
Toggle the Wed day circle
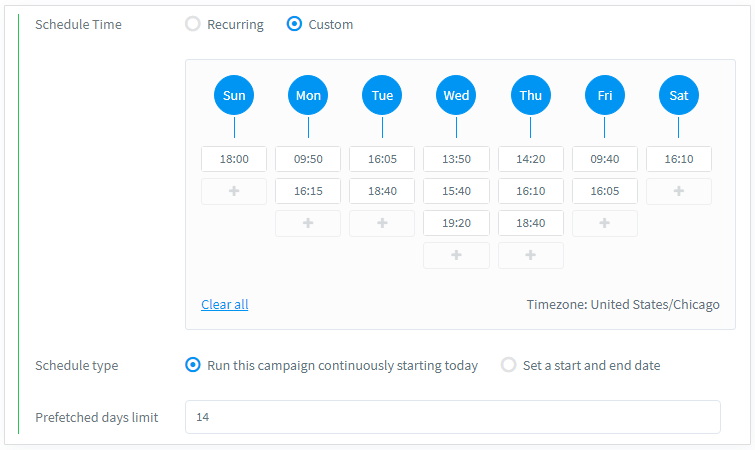(456, 96)
